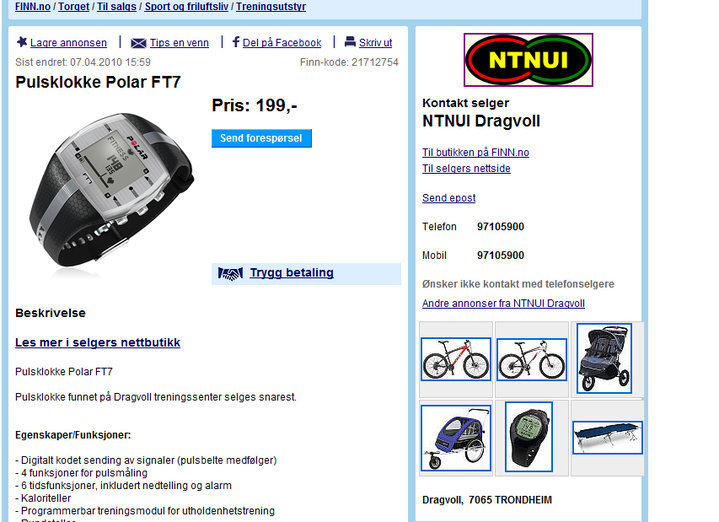The width and height of the screenshot is (719, 522).
Task: Click the printer icon beside Skriv ut
Action: click(x=350, y=42)
